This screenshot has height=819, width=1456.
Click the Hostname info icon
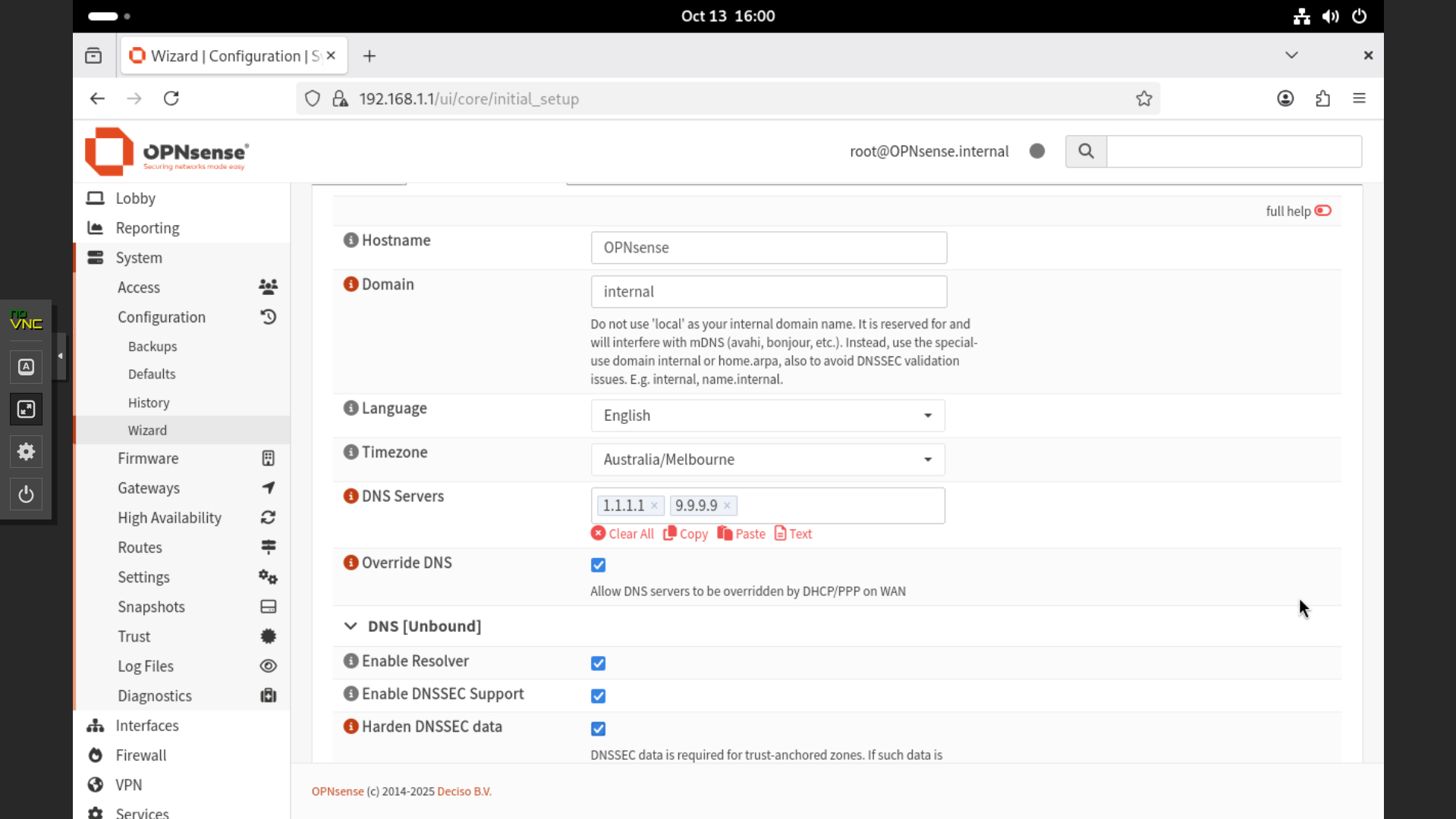[351, 240]
